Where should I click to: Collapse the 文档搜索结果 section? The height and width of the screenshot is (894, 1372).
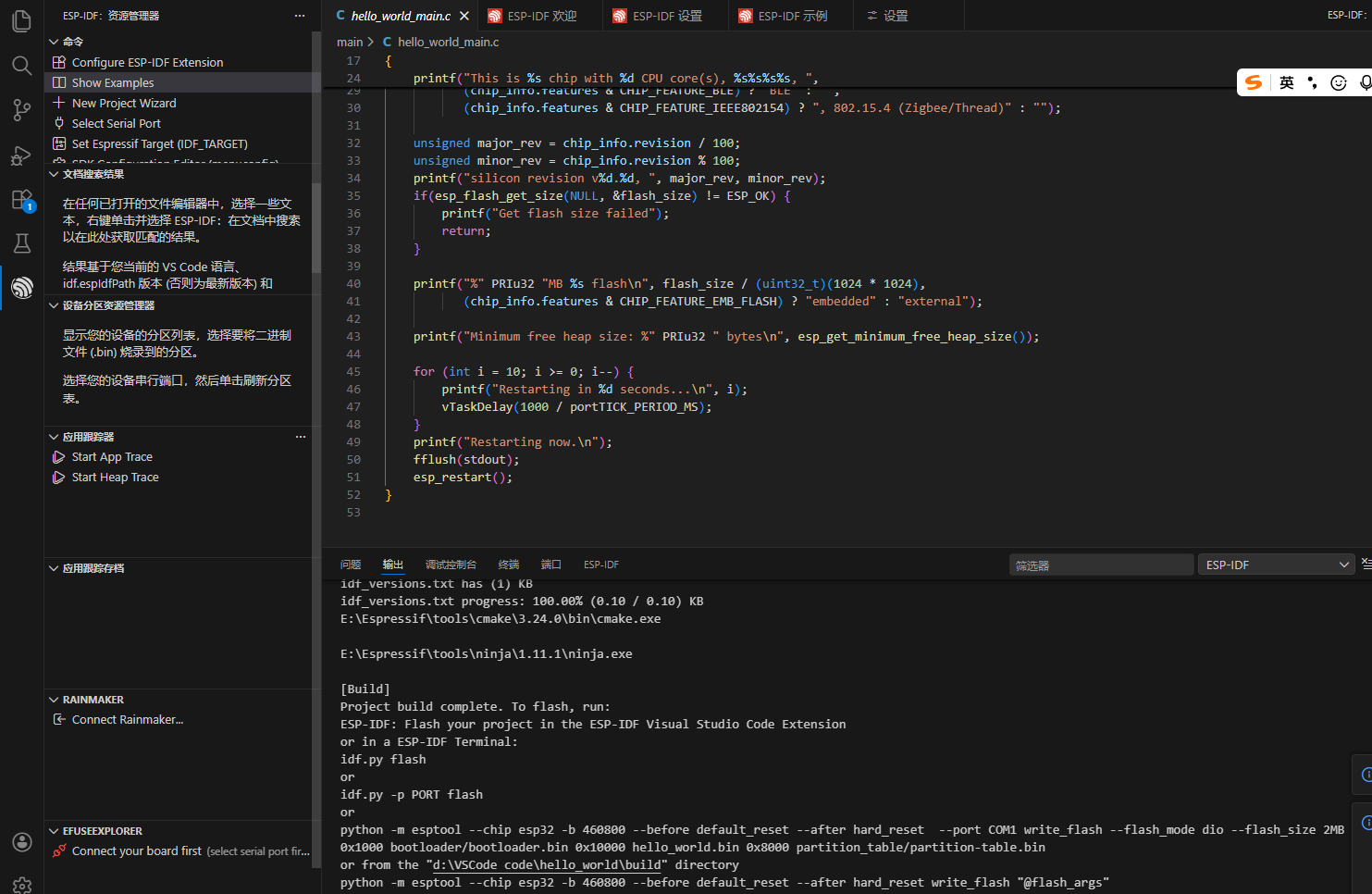[54, 174]
